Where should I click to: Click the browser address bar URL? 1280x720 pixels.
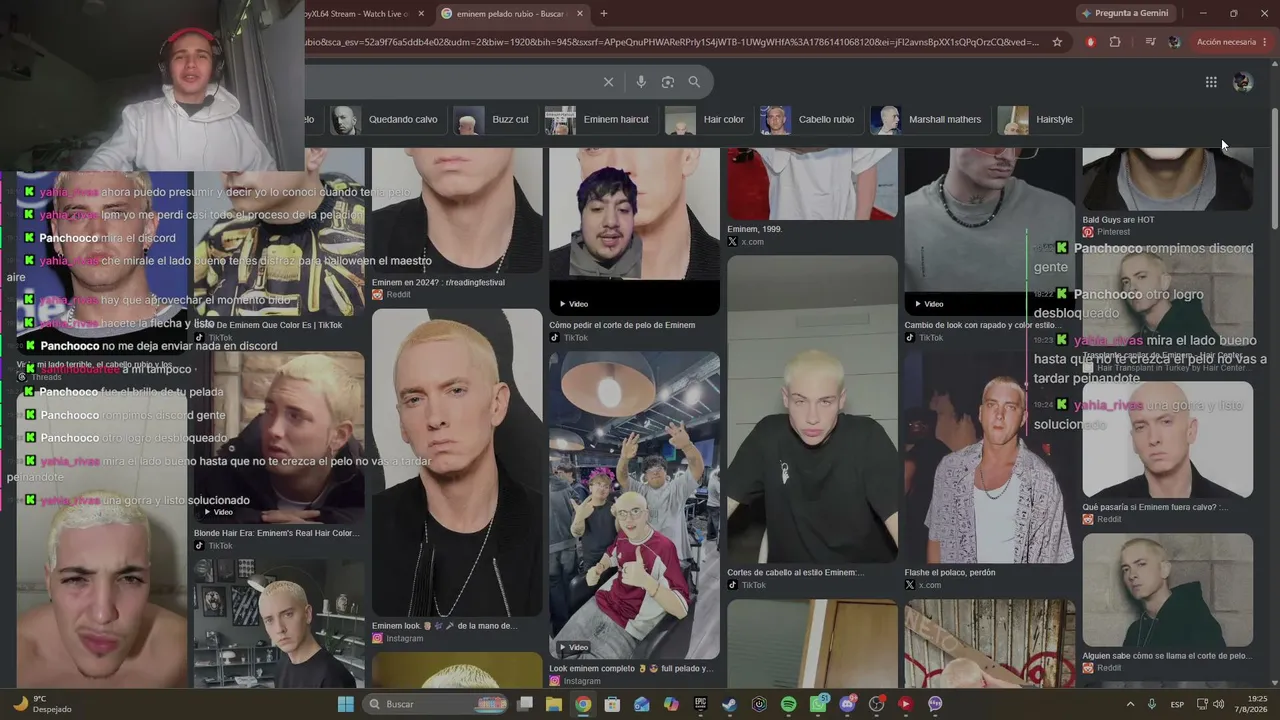tap(672, 42)
